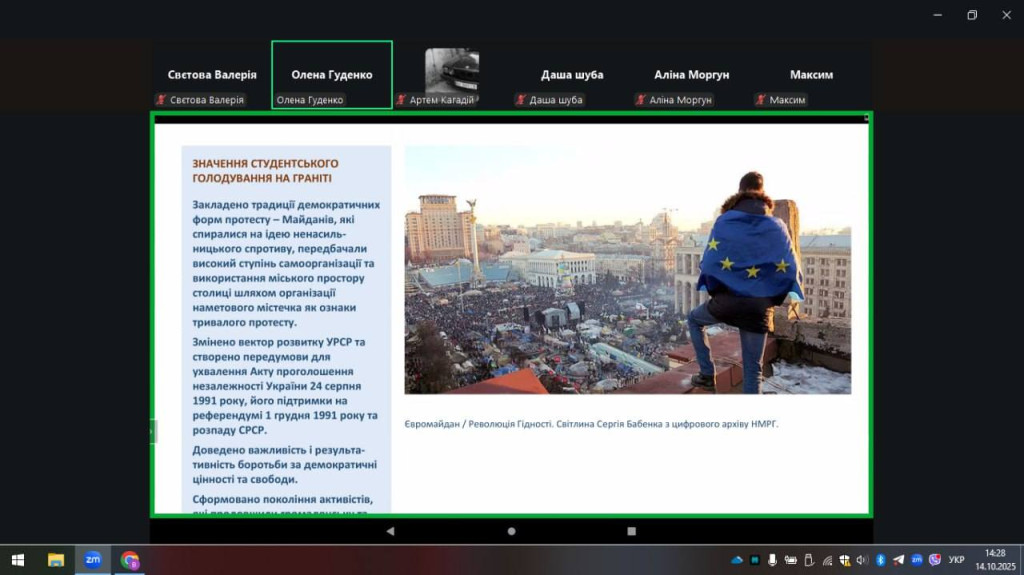Open Viber from the system tray
The height and width of the screenshot is (575, 1024).
(x=934, y=560)
